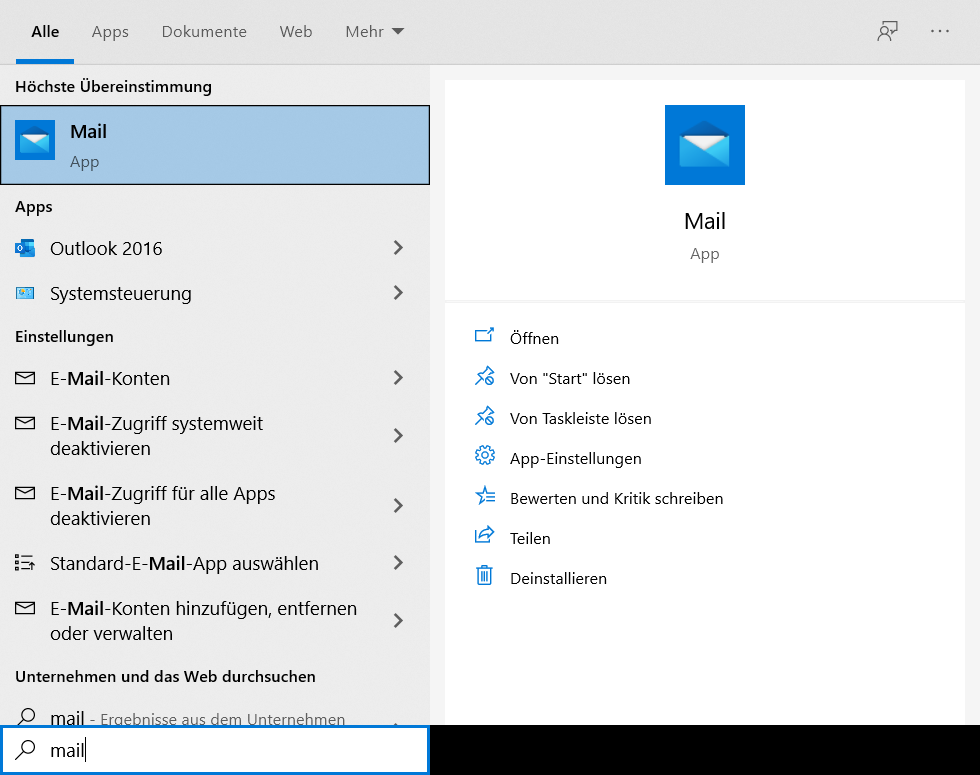Switch to the Apps tab
980x775 pixels.
click(110, 32)
